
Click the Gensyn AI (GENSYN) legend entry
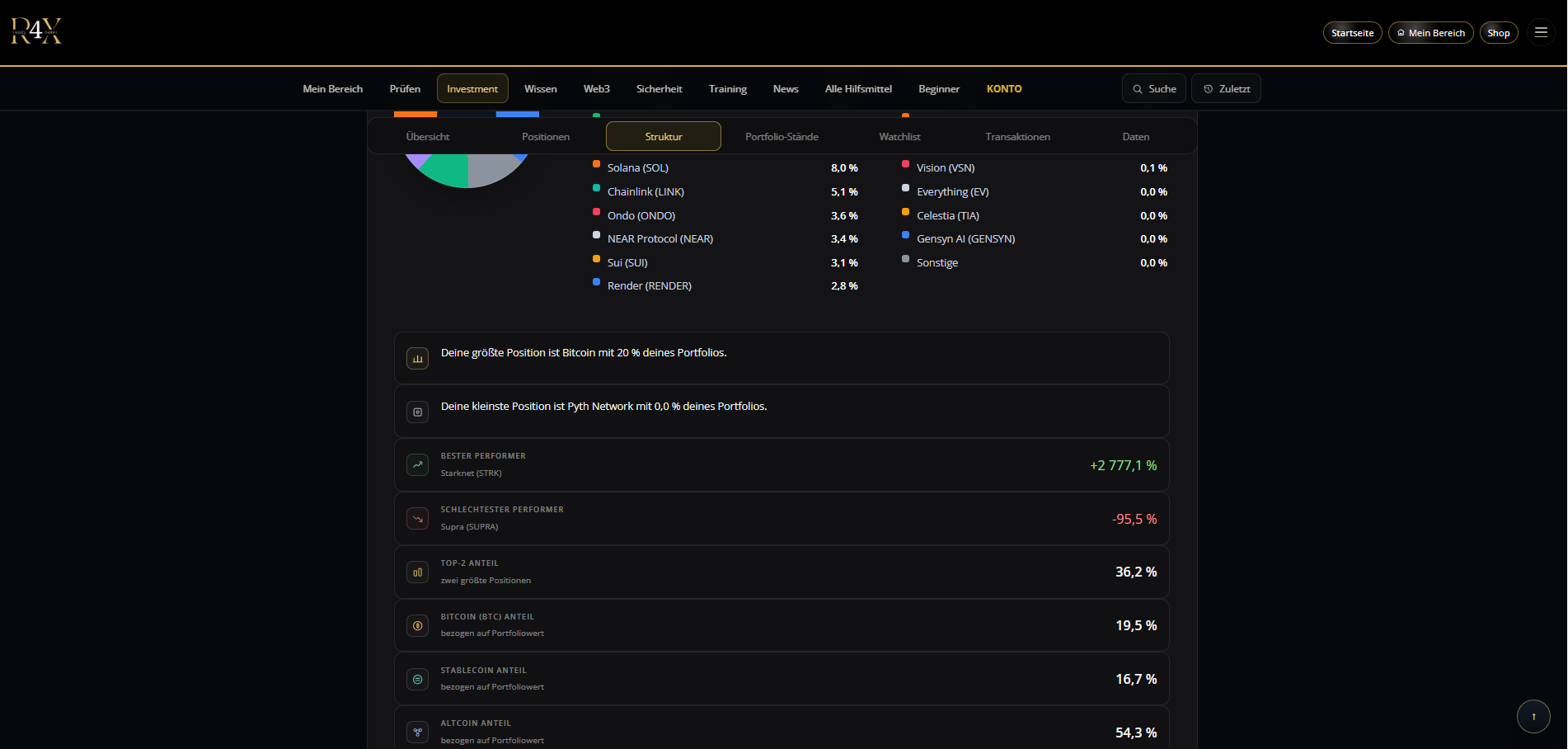965,239
